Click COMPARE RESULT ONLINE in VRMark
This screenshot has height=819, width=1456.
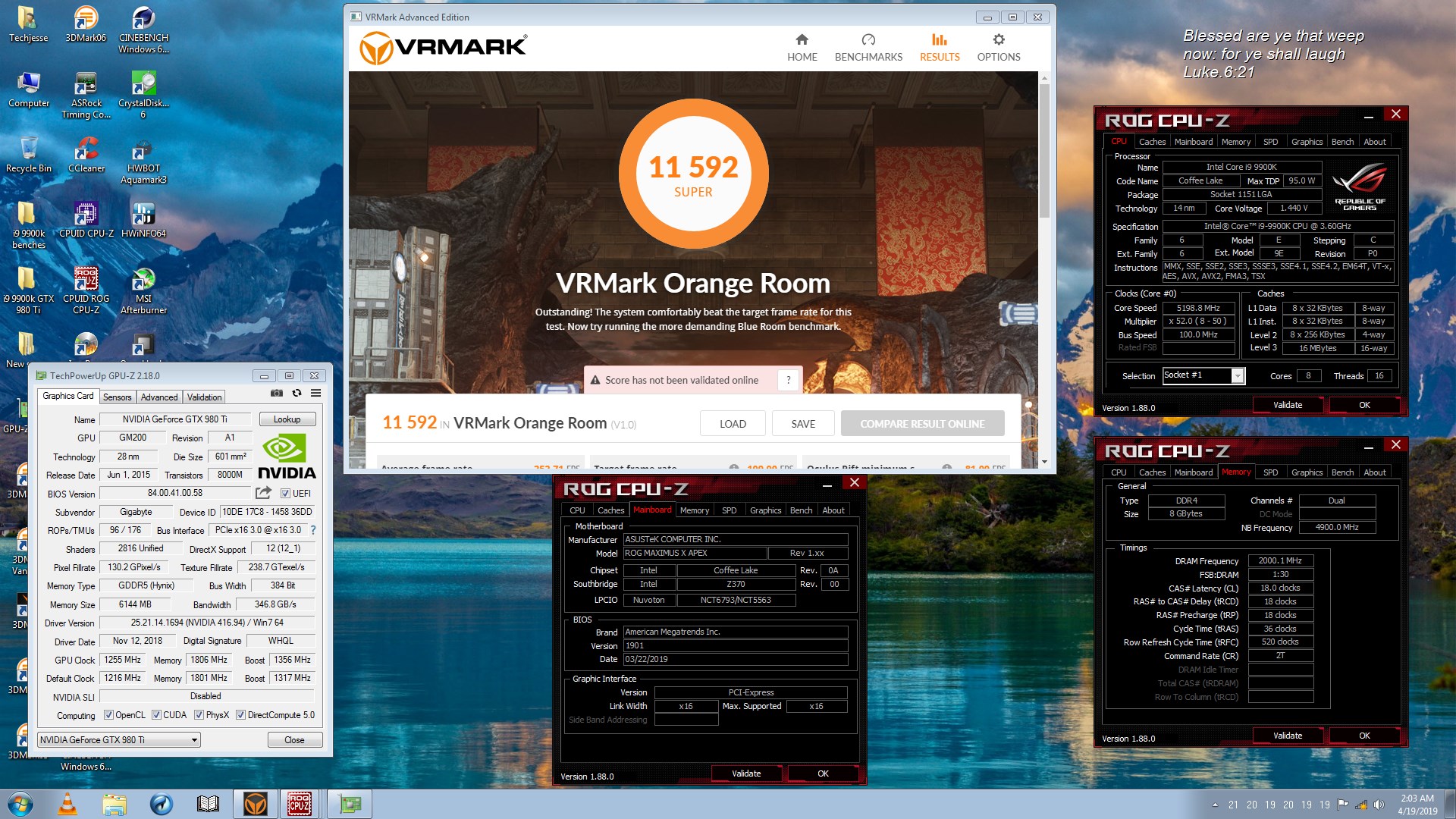pyautogui.click(x=922, y=424)
